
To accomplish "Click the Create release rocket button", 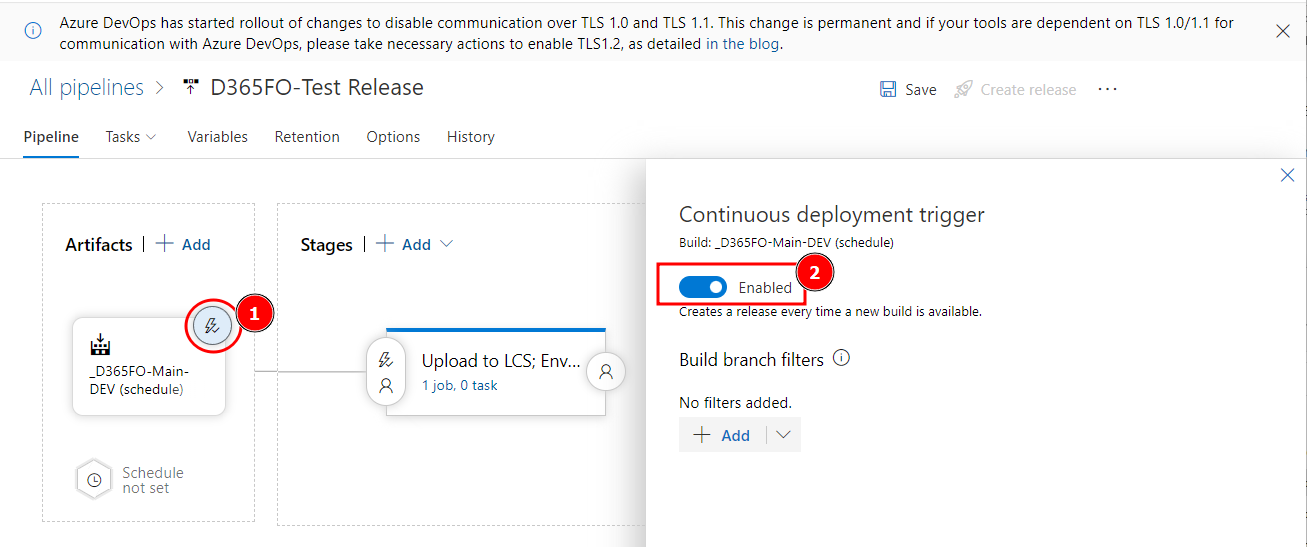I will [x=1015, y=90].
